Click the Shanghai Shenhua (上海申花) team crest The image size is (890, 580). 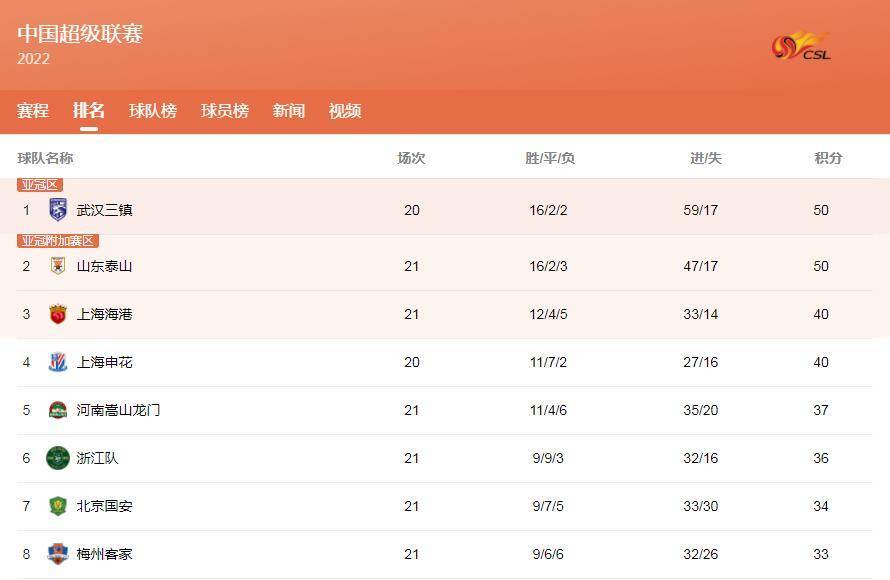pyautogui.click(x=58, y=362)
